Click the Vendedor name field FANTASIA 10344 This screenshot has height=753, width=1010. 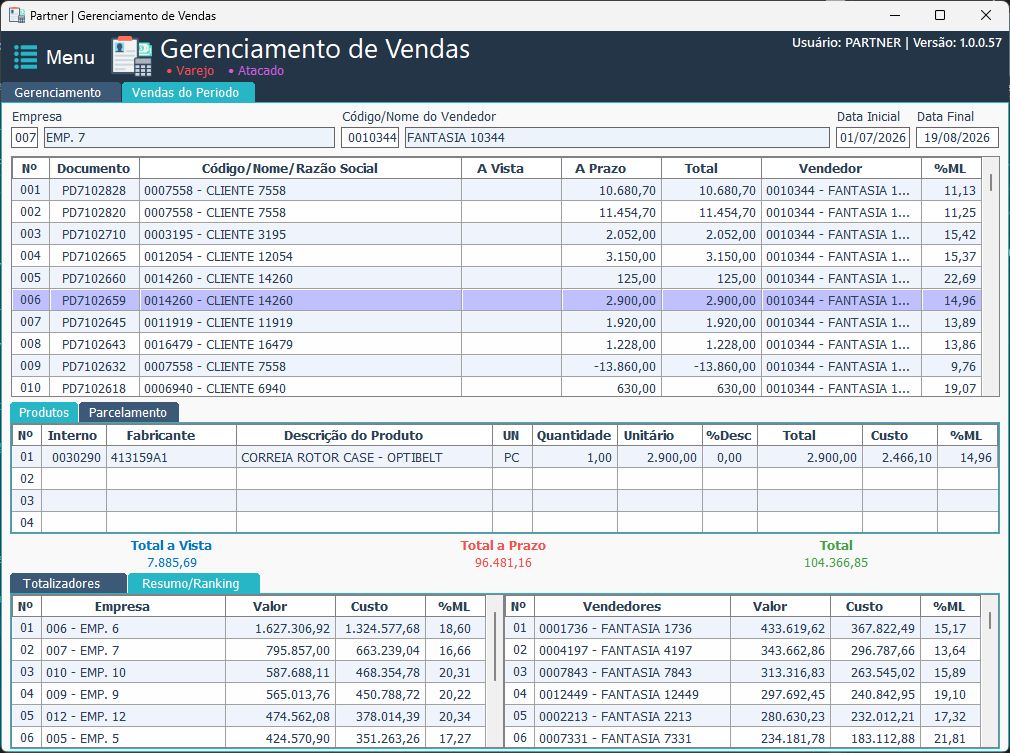[x=617, y=137]
